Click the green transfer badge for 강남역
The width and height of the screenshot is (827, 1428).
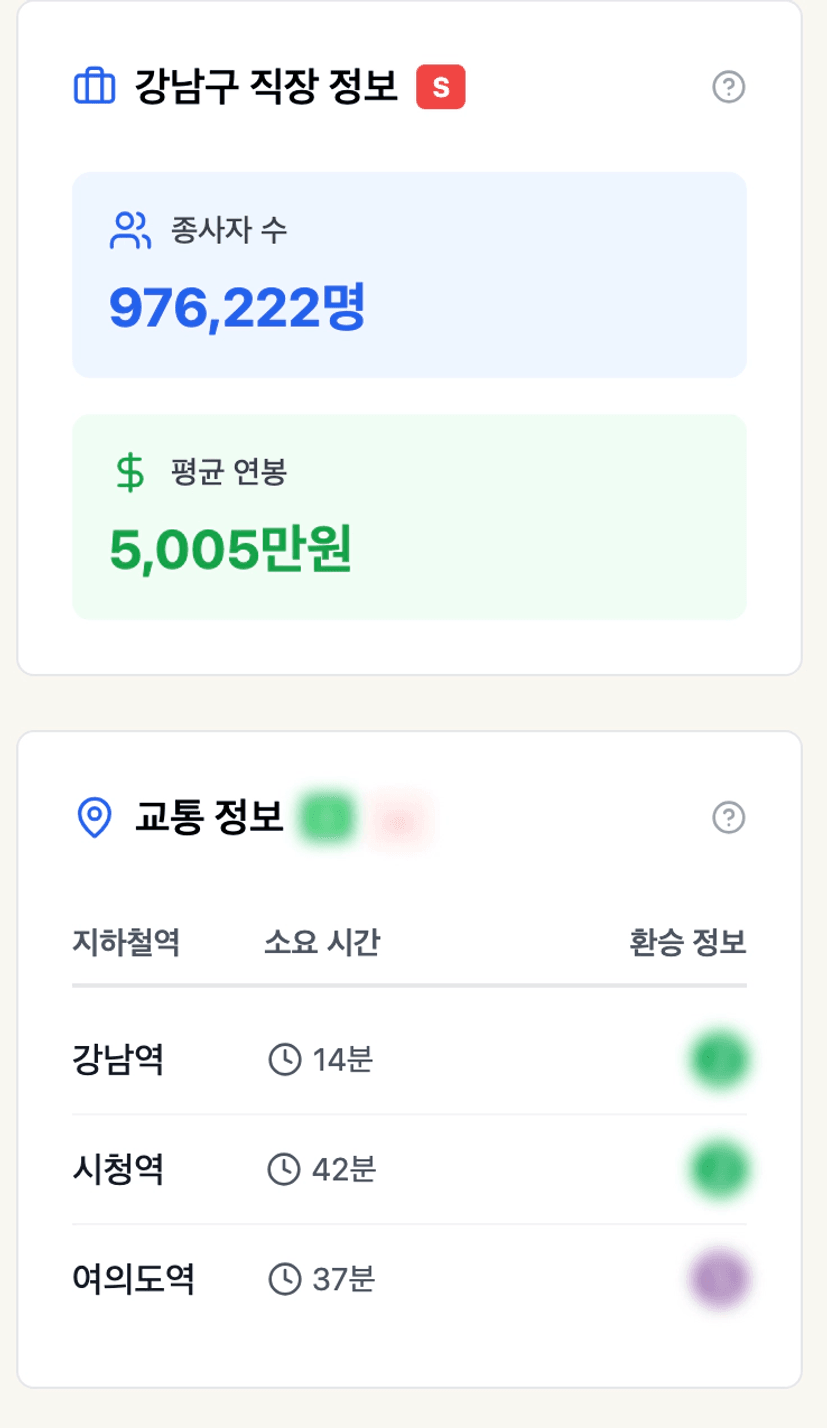(719, 1059)
